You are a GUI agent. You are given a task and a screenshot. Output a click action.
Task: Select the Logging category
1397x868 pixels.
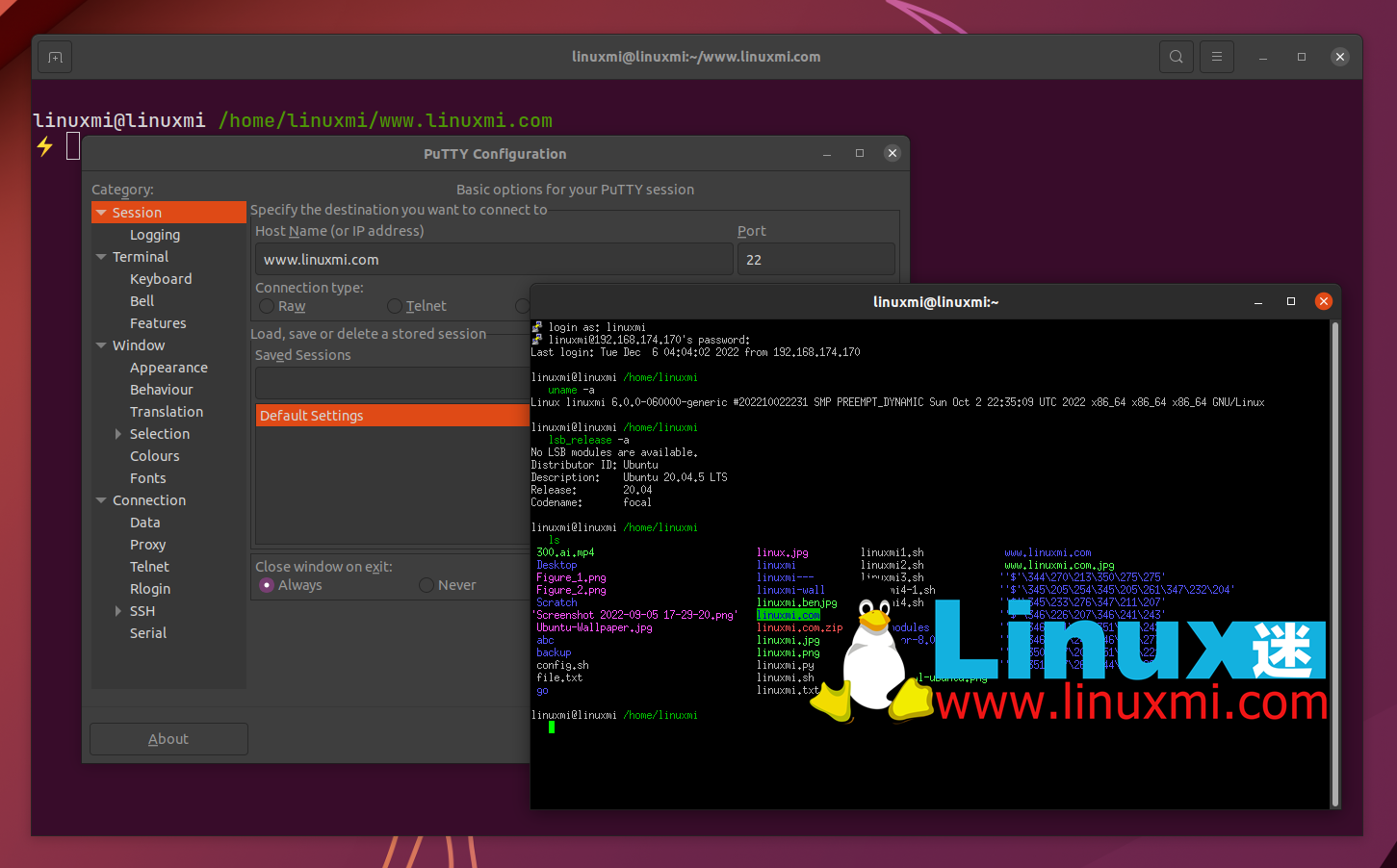click(155, 234)
